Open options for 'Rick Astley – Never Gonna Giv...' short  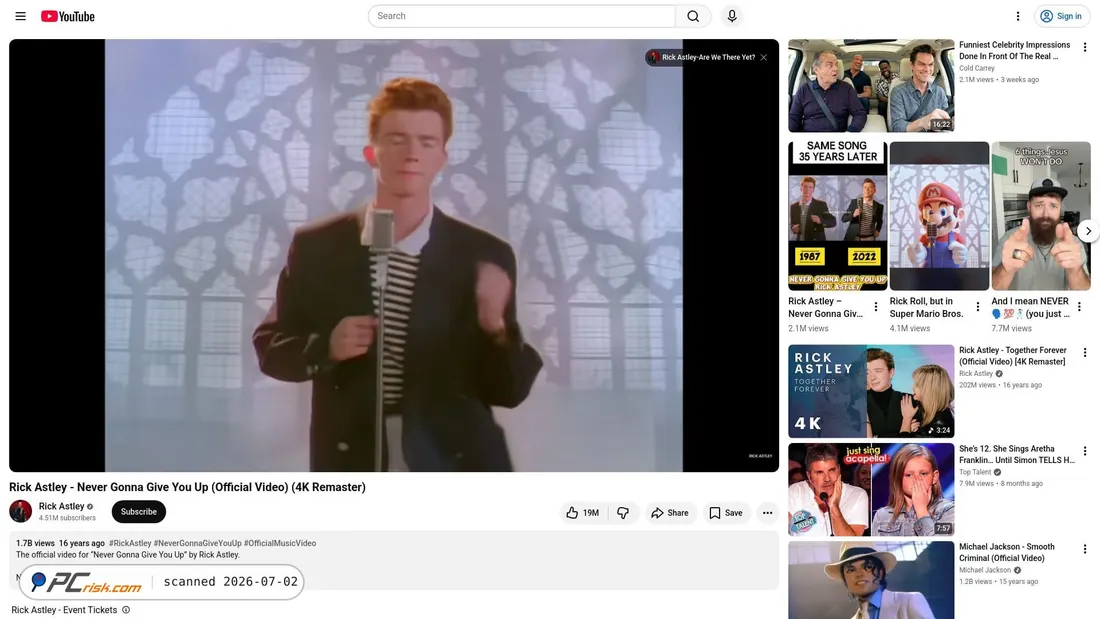tap(876, 307)
